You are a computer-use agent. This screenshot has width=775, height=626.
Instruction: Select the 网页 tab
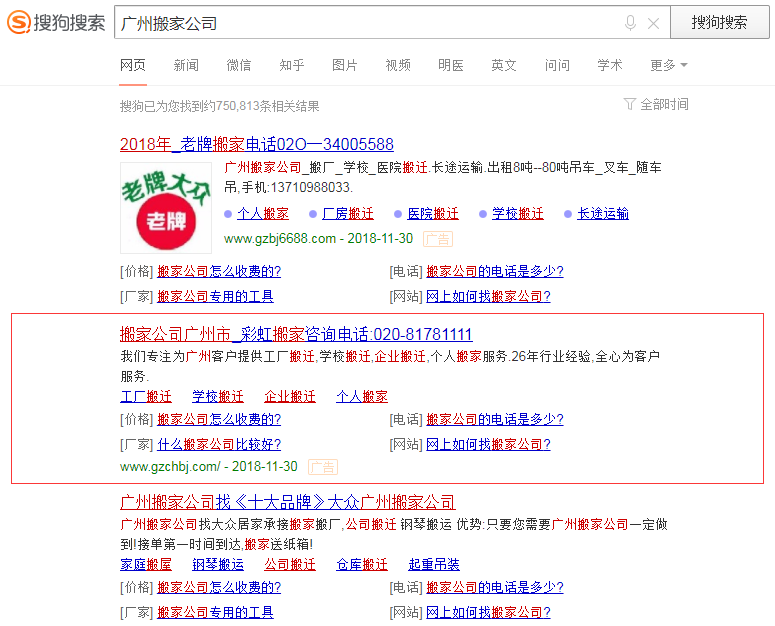[132, 65]
